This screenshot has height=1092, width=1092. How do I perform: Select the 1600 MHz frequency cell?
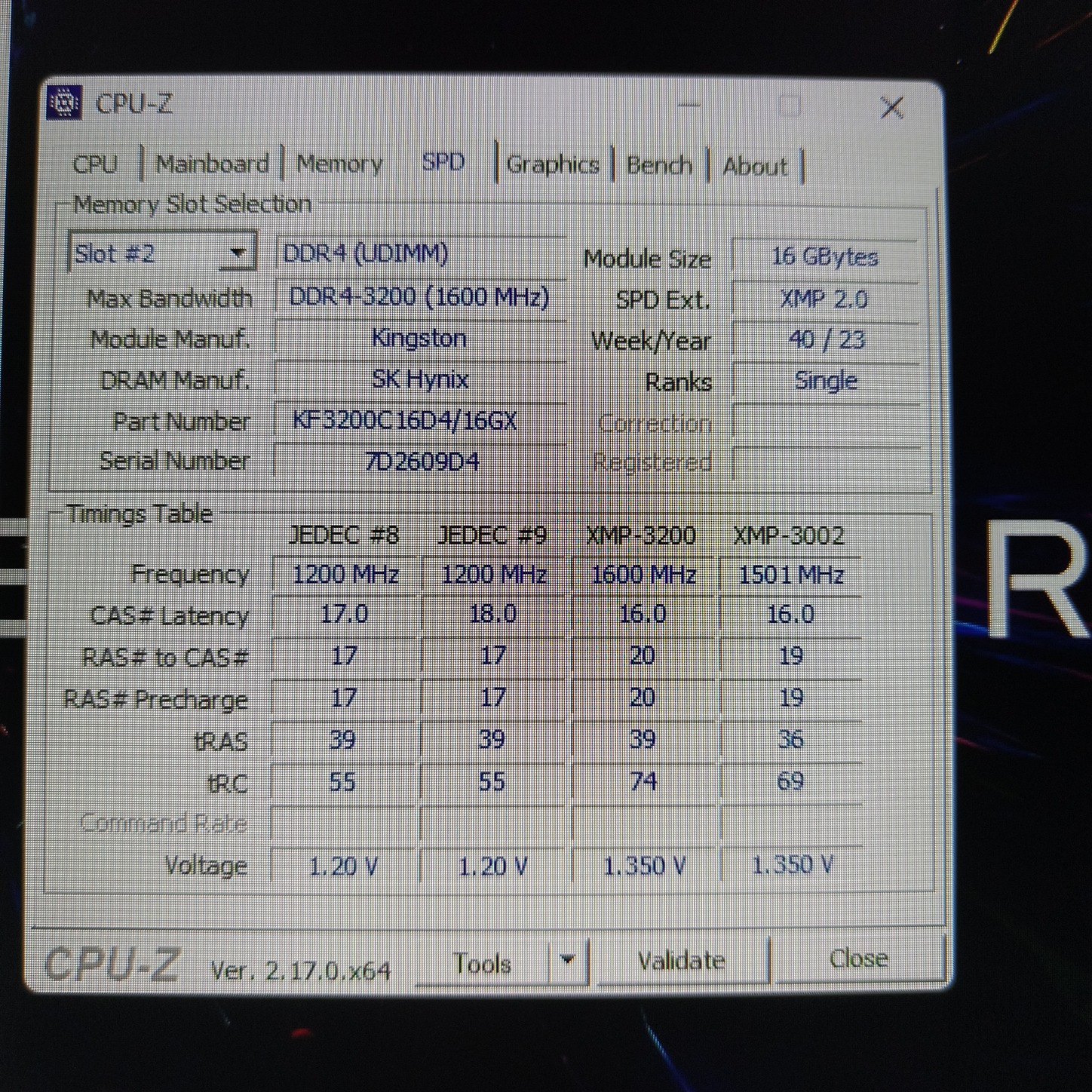[643, 575]
